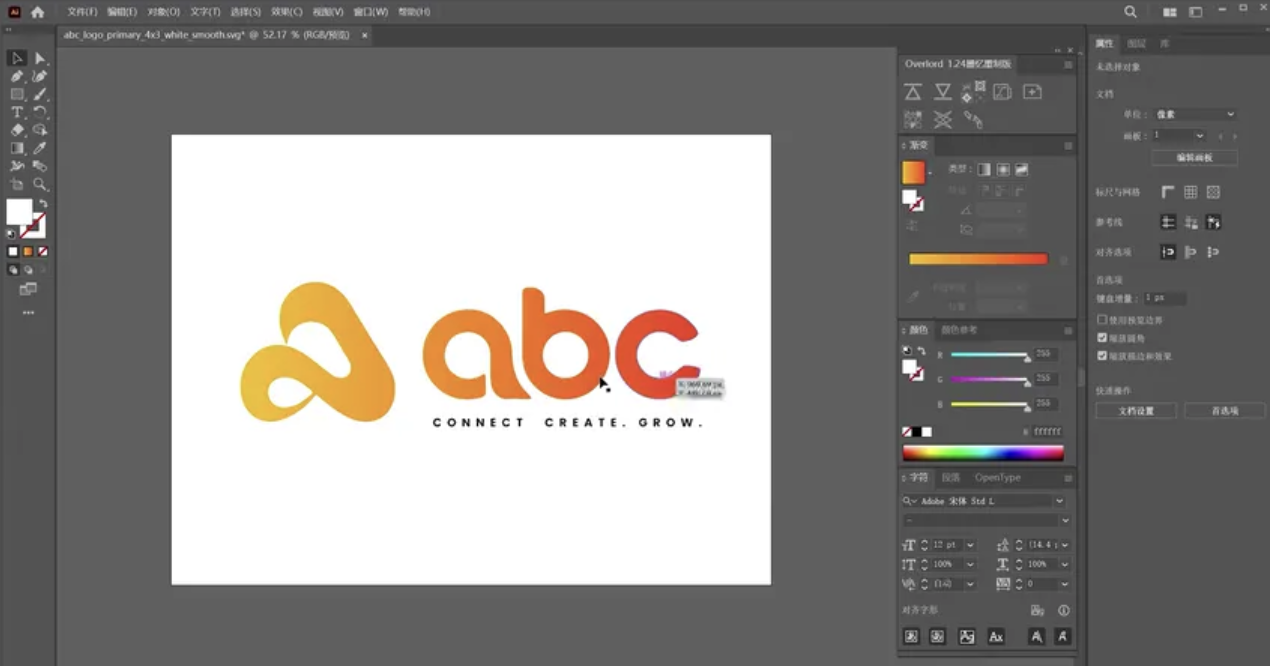Viewport: 1270px width, 666px height.
Task: Click the R red channel slider
Action: click(x=990, y=355)
